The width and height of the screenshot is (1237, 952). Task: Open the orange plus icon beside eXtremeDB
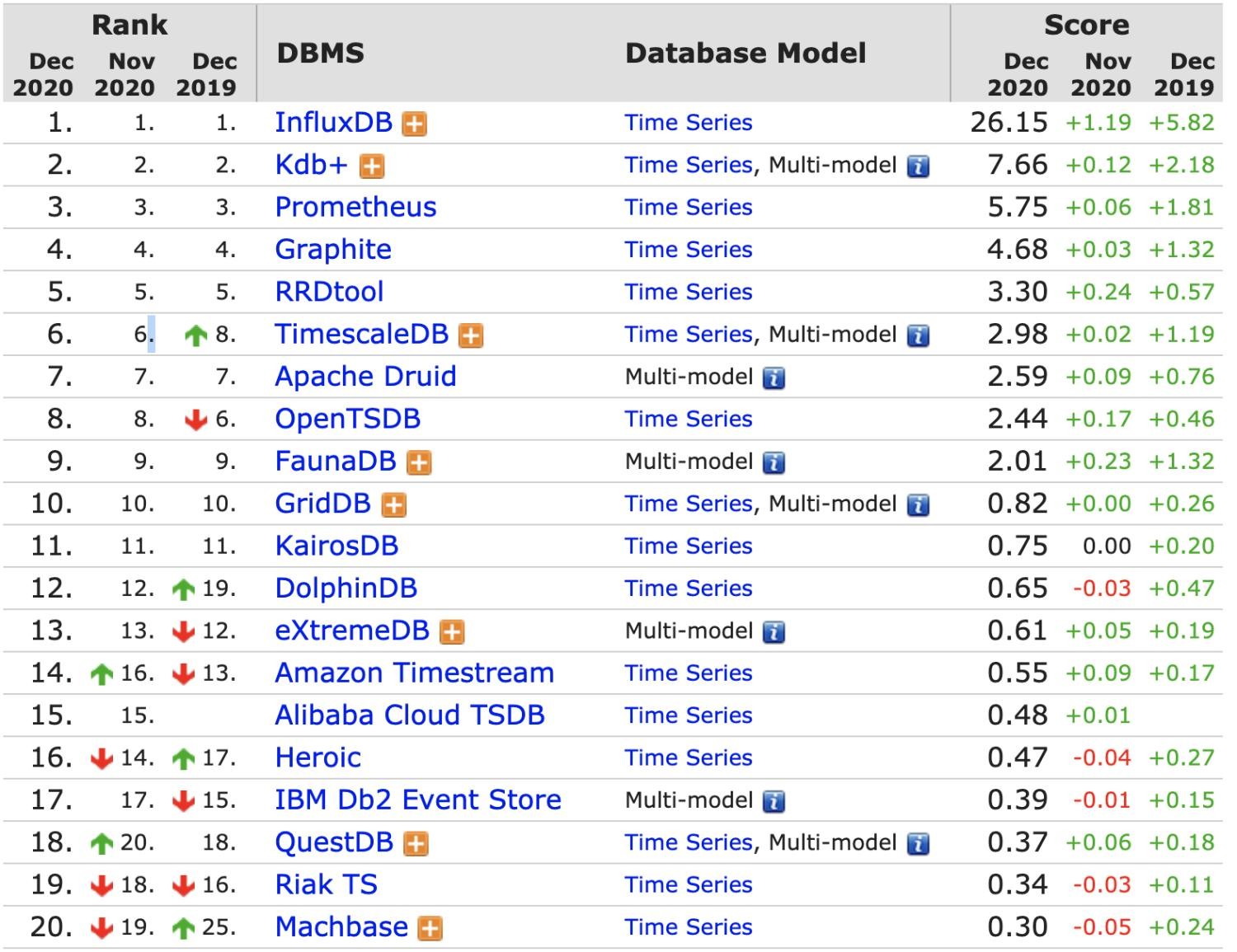coord(452,632)
